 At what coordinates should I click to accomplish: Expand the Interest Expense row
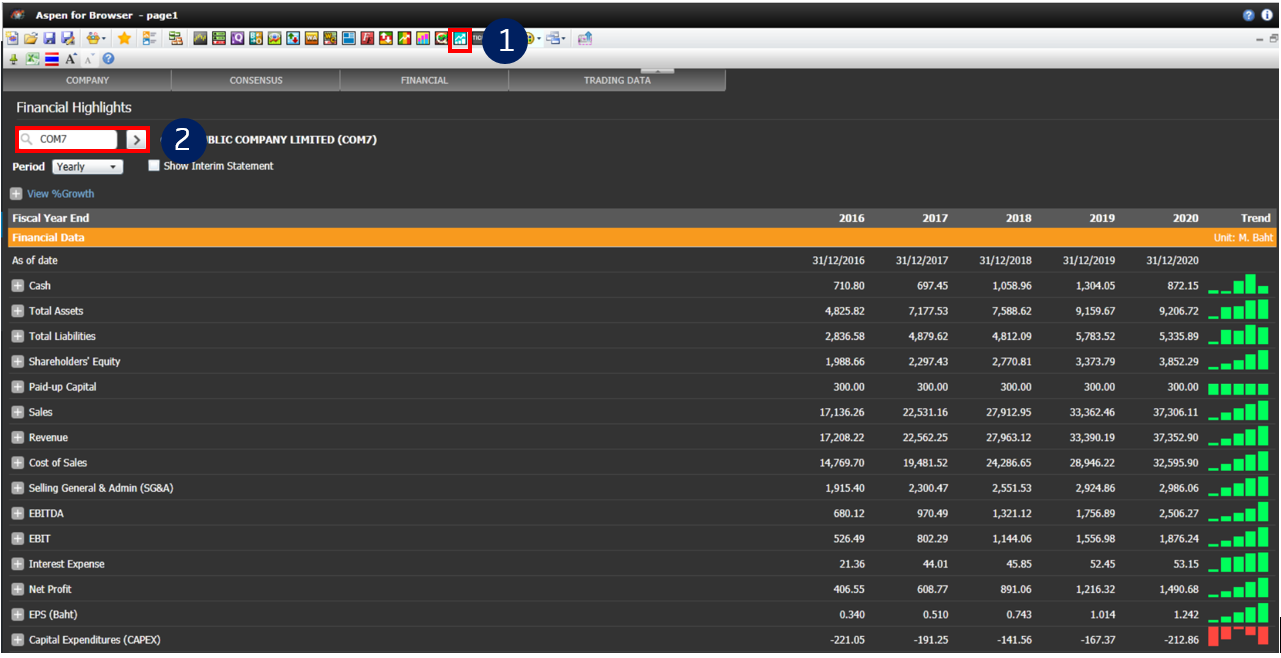point(17,564)
